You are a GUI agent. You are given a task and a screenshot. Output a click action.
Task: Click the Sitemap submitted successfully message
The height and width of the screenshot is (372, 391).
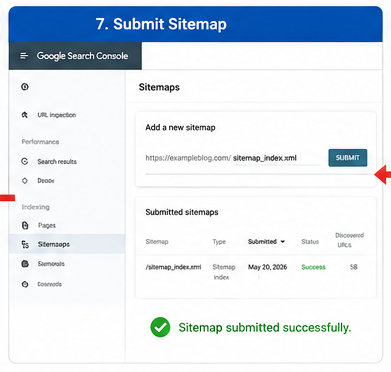[x=265, y=328]
